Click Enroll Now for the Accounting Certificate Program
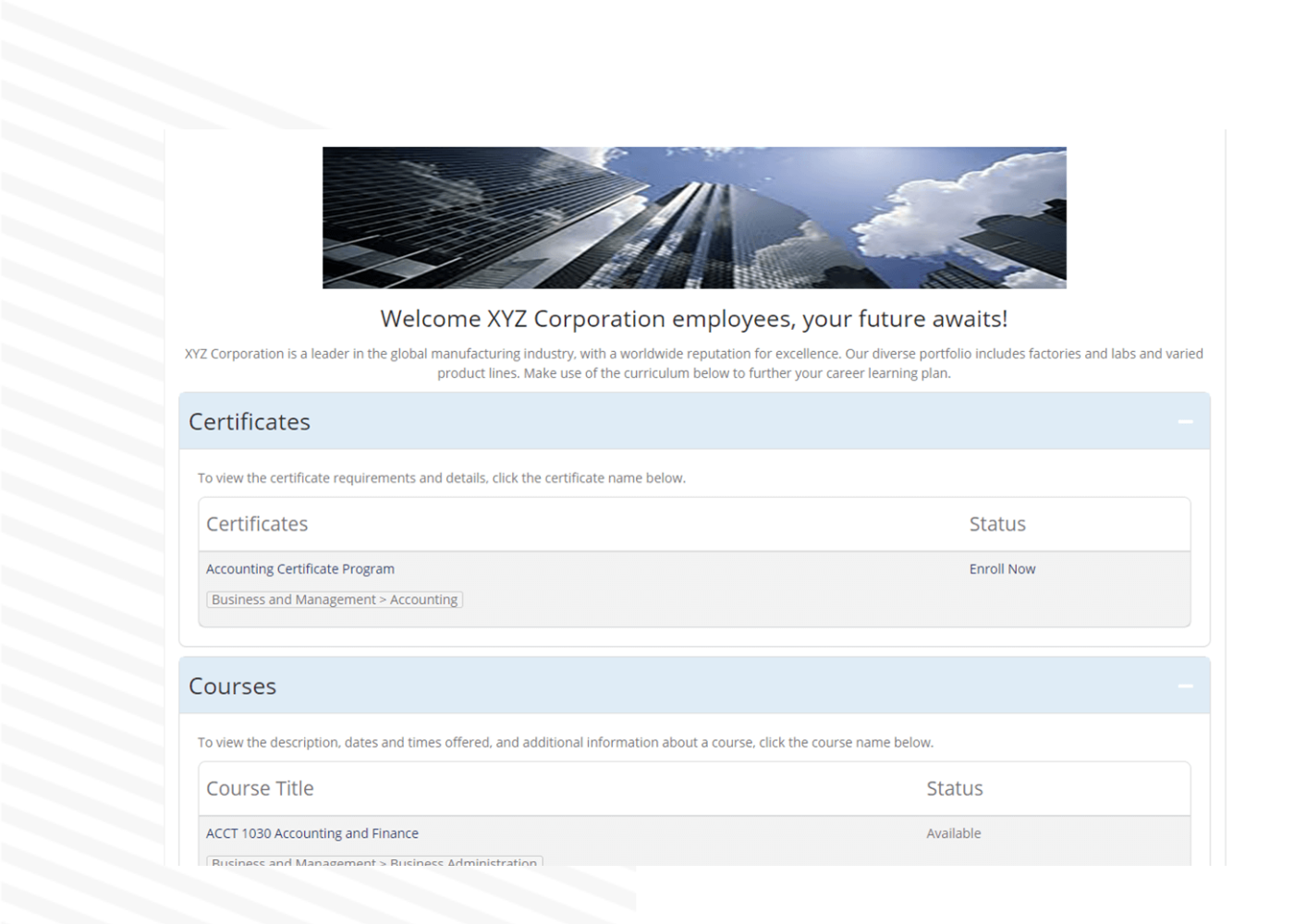This screenshot has width=1294, height=924. click(x=1003, y=568)
